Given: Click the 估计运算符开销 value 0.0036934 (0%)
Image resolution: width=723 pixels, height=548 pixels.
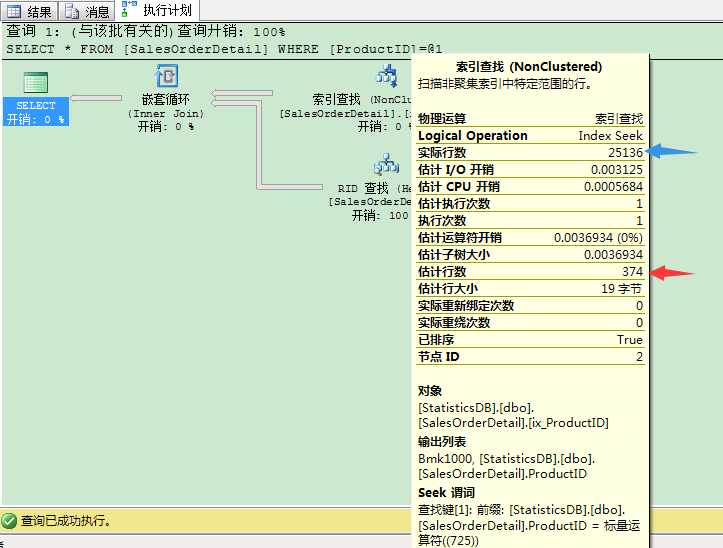Looking at the screenshot, I should pyautogui.click(x=599, y=238).
